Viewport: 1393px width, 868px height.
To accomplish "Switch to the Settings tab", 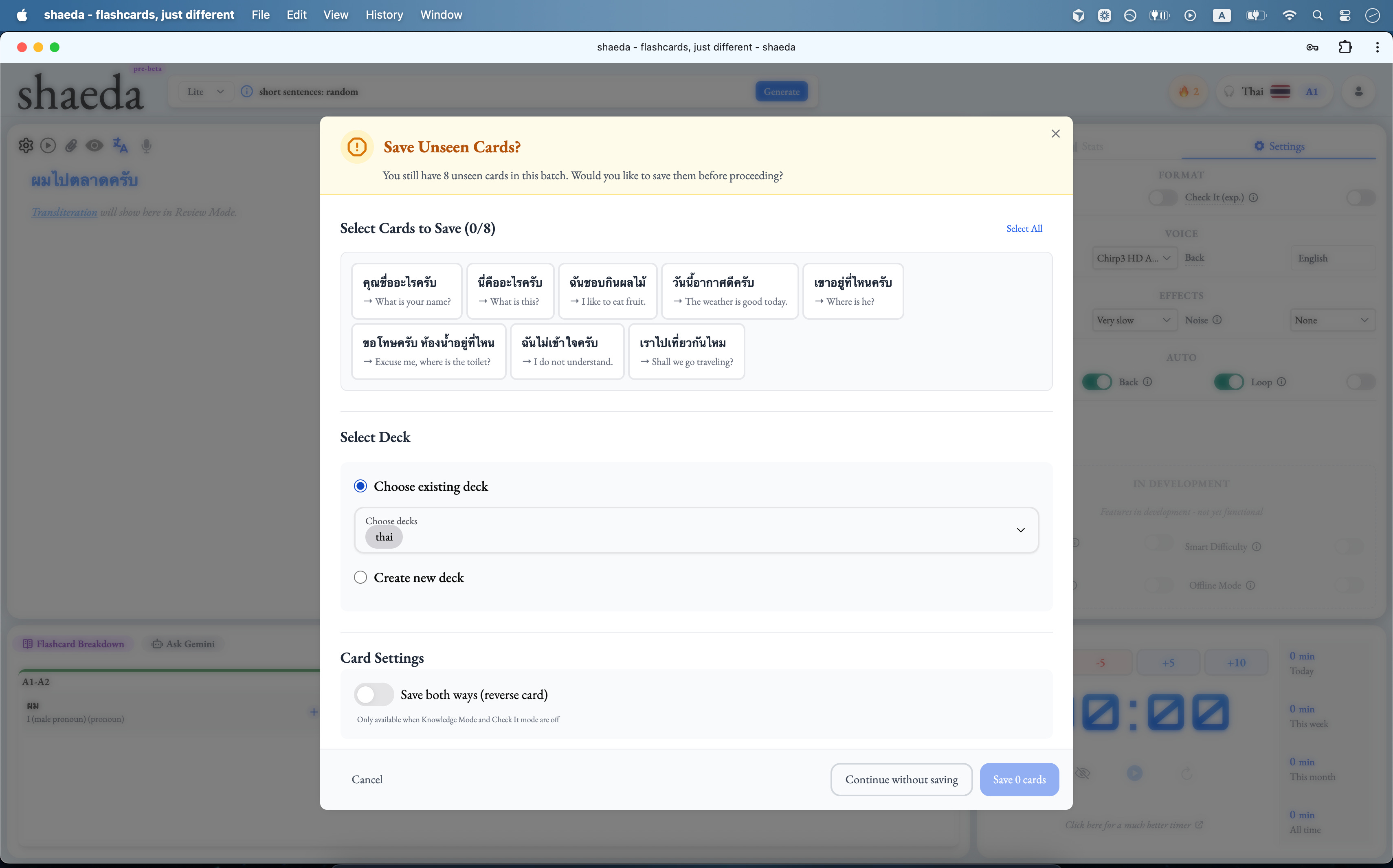I will [1279, 146].
